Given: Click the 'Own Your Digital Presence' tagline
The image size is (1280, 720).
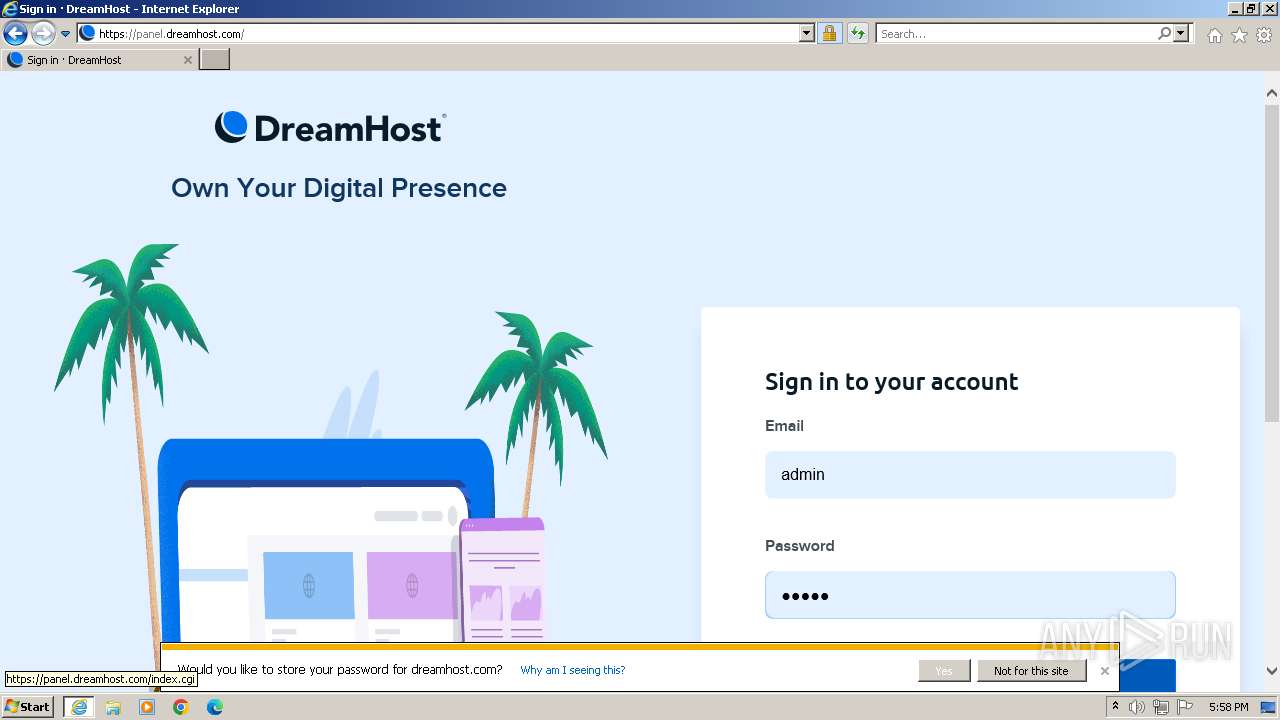Looking at the screenshot, I should tap(339, 188).
